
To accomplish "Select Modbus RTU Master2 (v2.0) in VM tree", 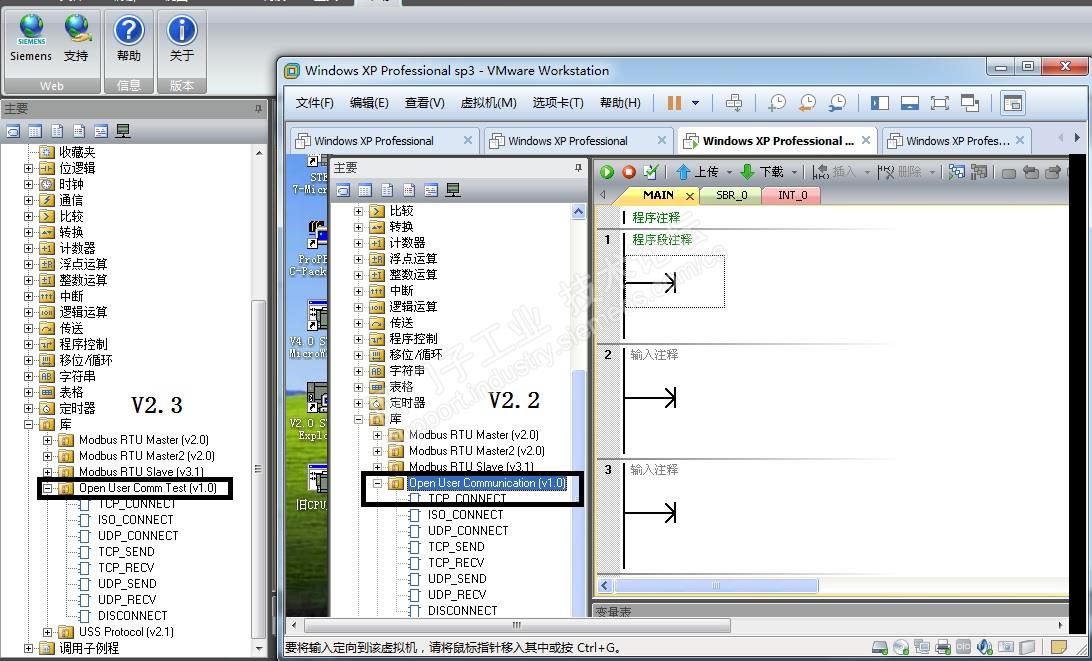I will pyautogui.click(x=476, y=451).
